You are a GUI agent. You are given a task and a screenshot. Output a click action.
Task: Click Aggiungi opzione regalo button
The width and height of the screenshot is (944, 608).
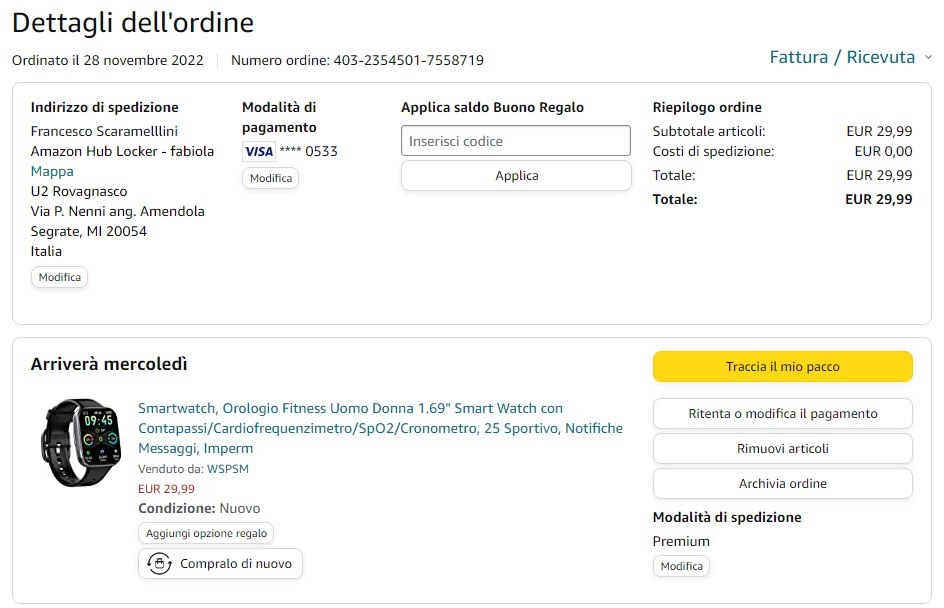pyautogui.click(x=206, y=534)
